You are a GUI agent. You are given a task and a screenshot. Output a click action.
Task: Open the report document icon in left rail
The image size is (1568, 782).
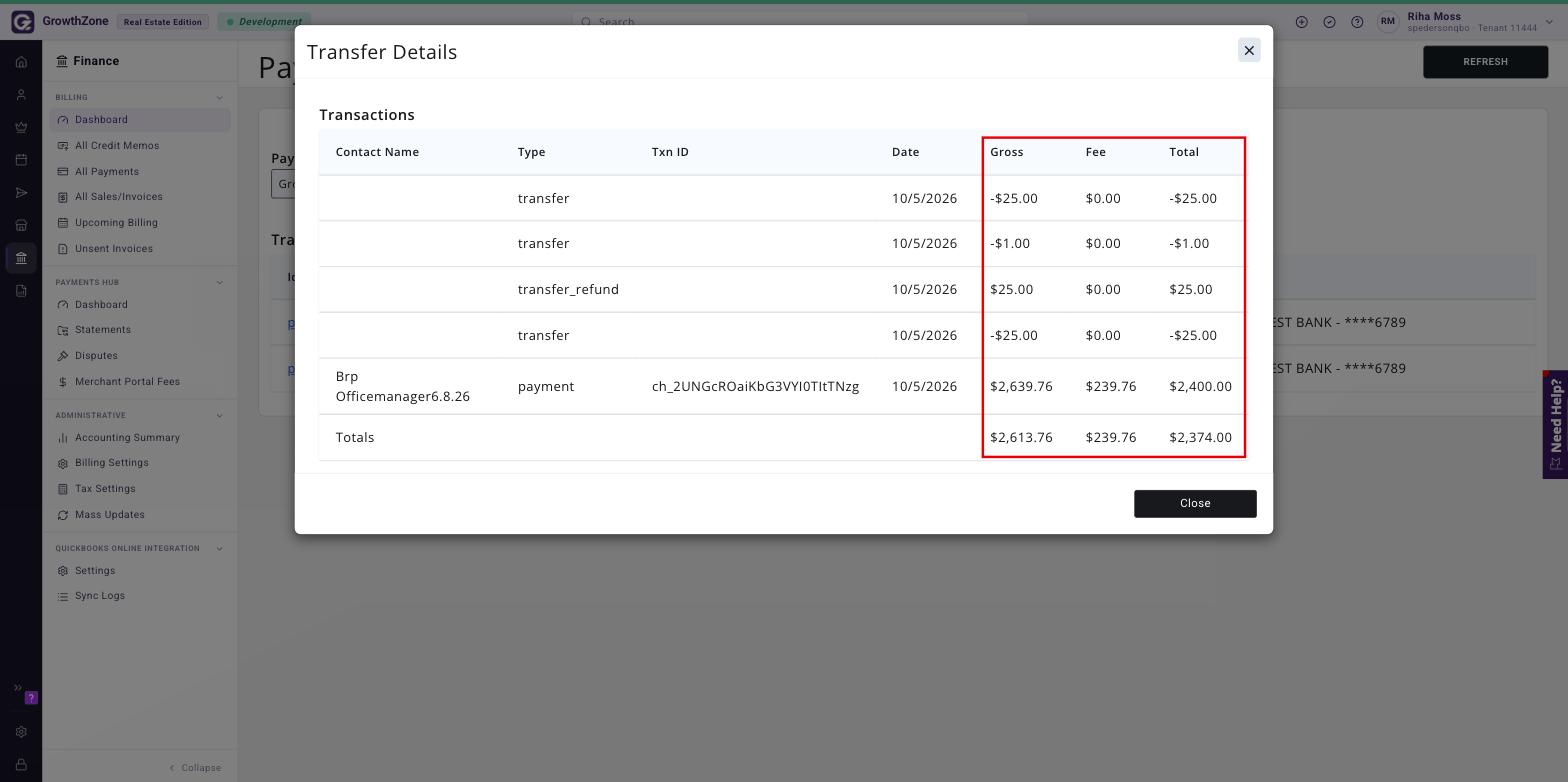(x=21, y=291)
